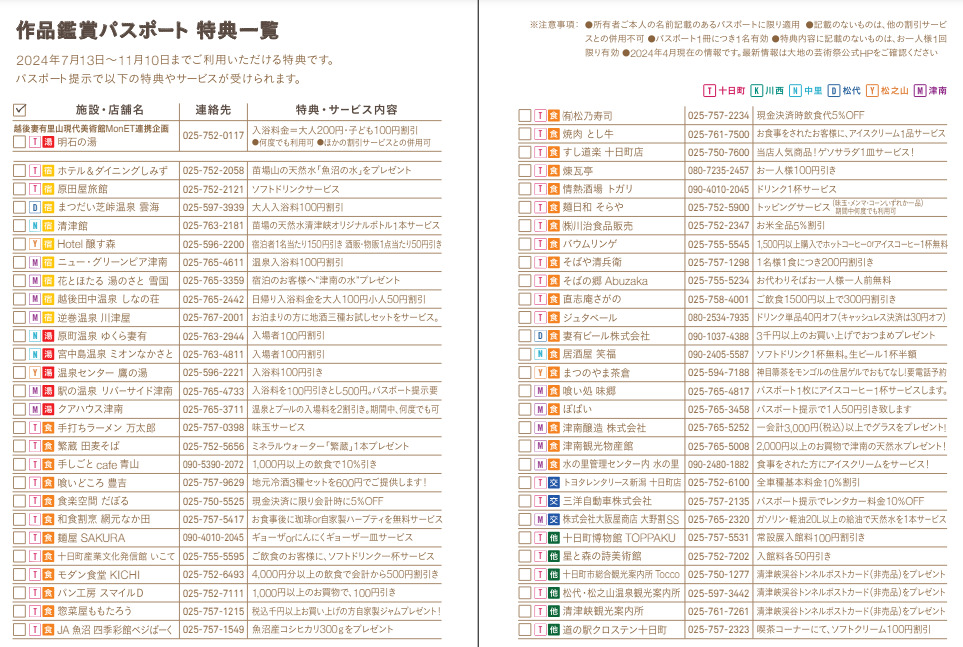
Task: Click the 他 icon beside 星と森の詩美術館
Action: coord(553,556)
